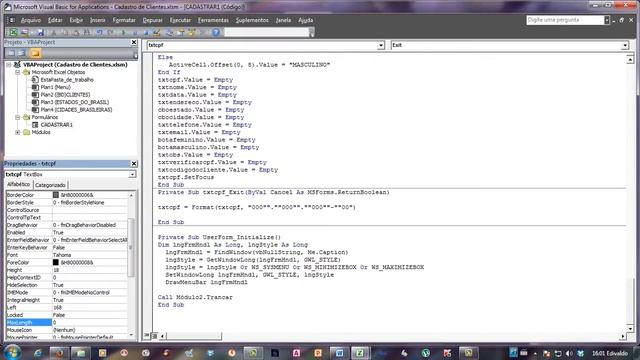The width and height of the screenshot is (640, 360).
Task: Click the Windows Start button
Action: tap(13, 353)
